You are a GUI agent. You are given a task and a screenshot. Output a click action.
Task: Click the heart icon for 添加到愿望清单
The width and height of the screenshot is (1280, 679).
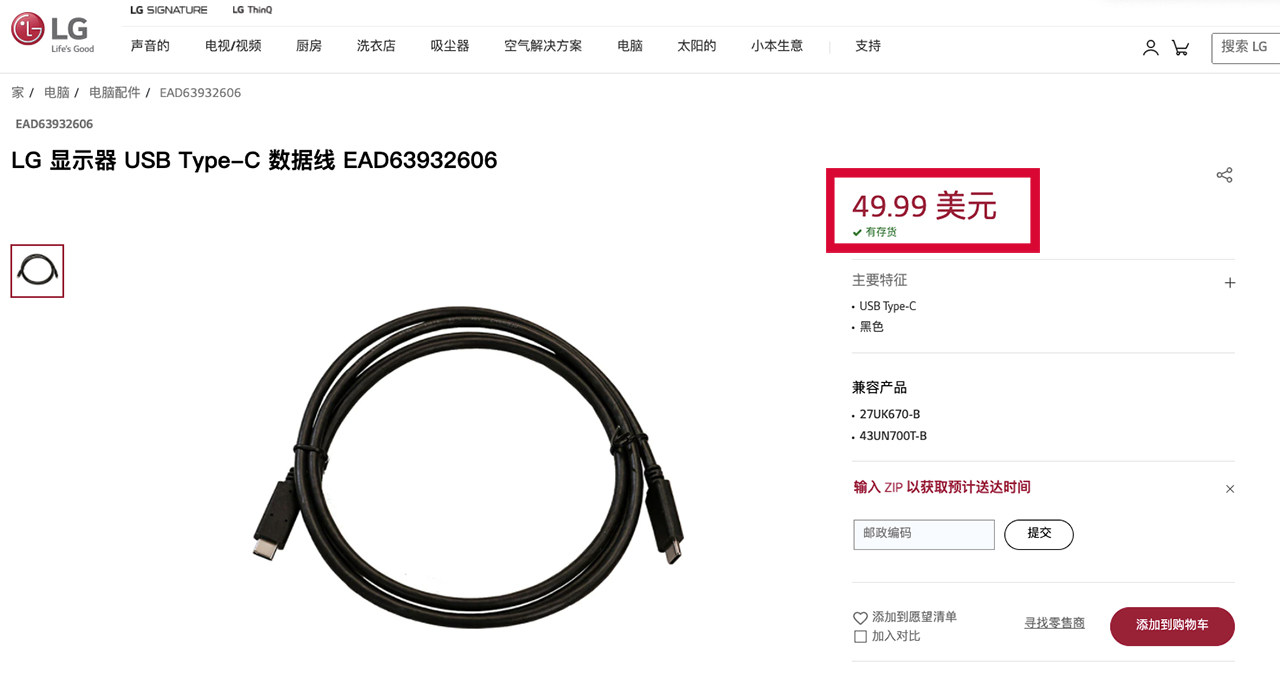pyautogui.click(x=860, y=618)
